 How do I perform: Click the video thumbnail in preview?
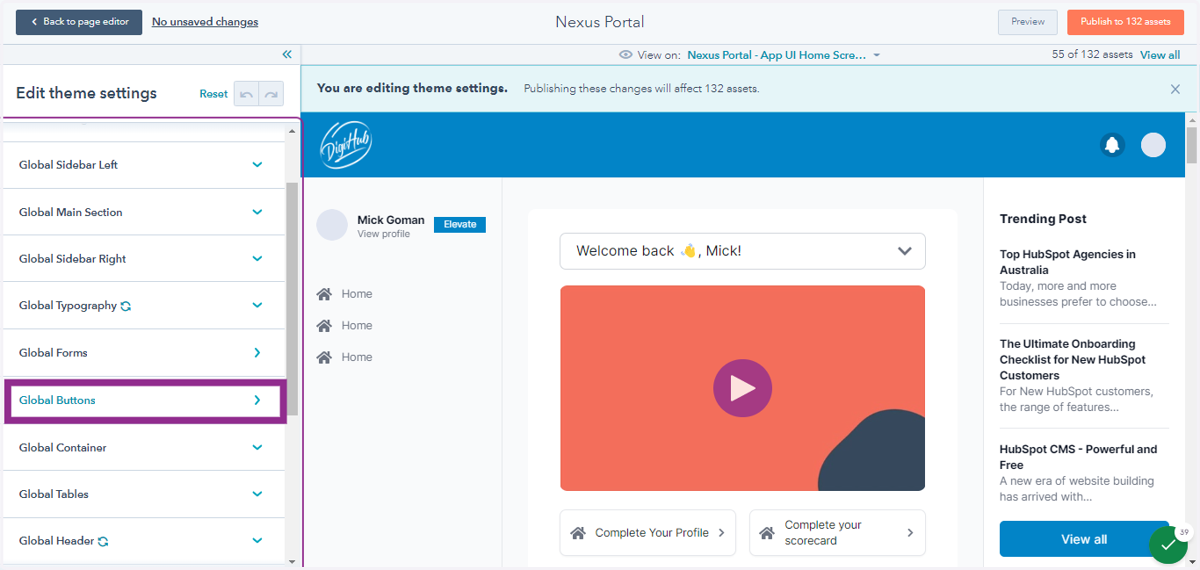(742, 388)
